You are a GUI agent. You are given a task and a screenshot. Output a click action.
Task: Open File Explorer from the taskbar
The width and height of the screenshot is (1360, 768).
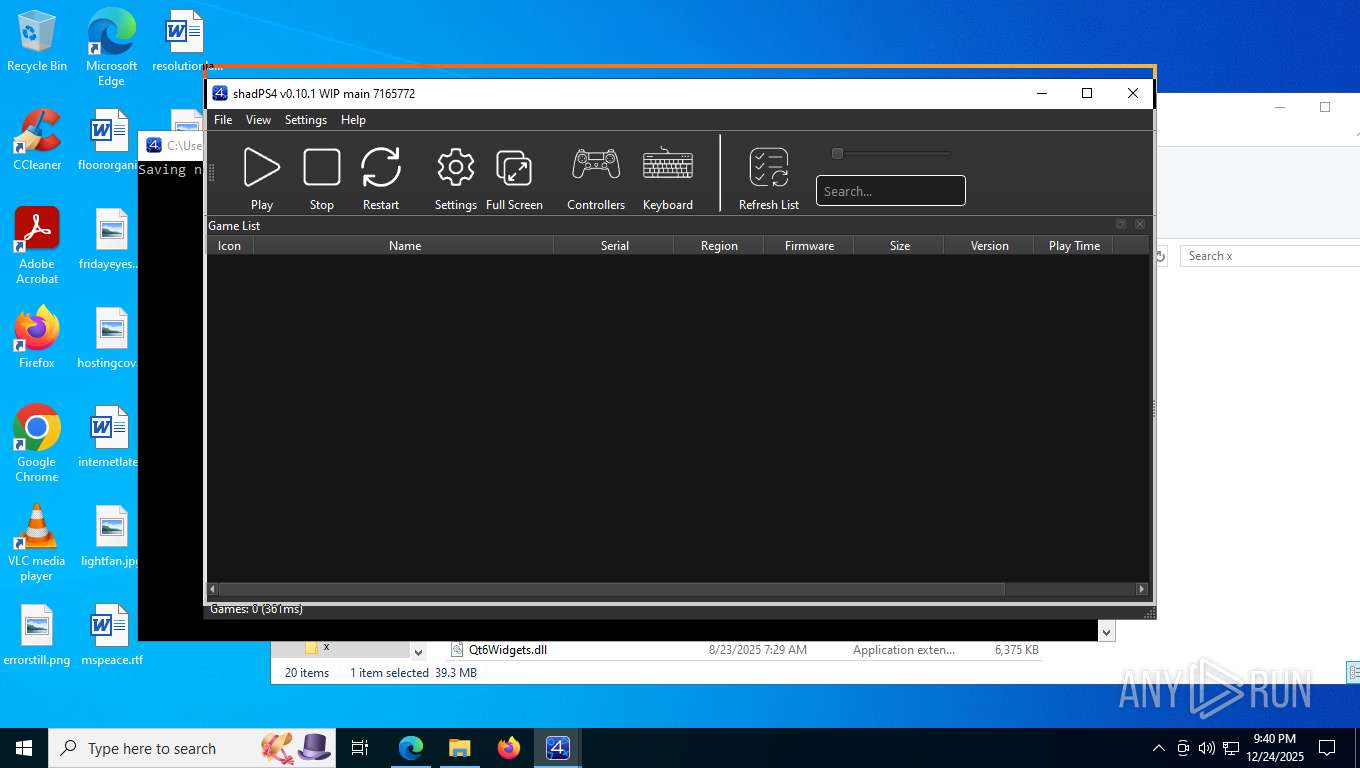point(460,748)
